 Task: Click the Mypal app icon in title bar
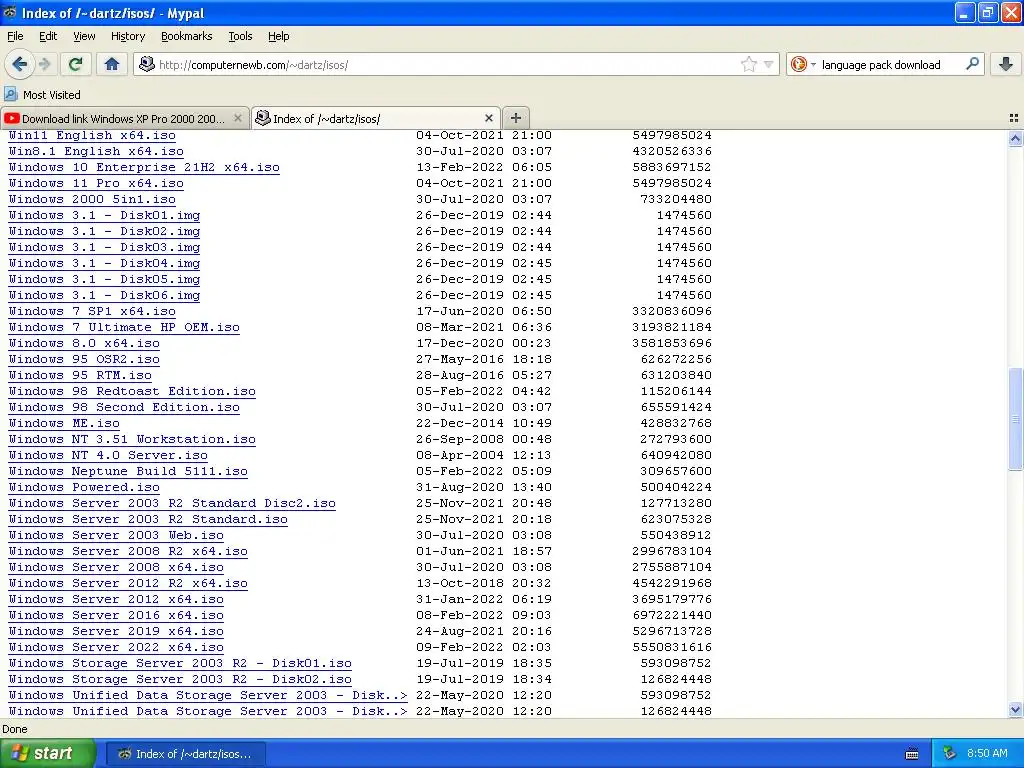[x=10, y=12]
